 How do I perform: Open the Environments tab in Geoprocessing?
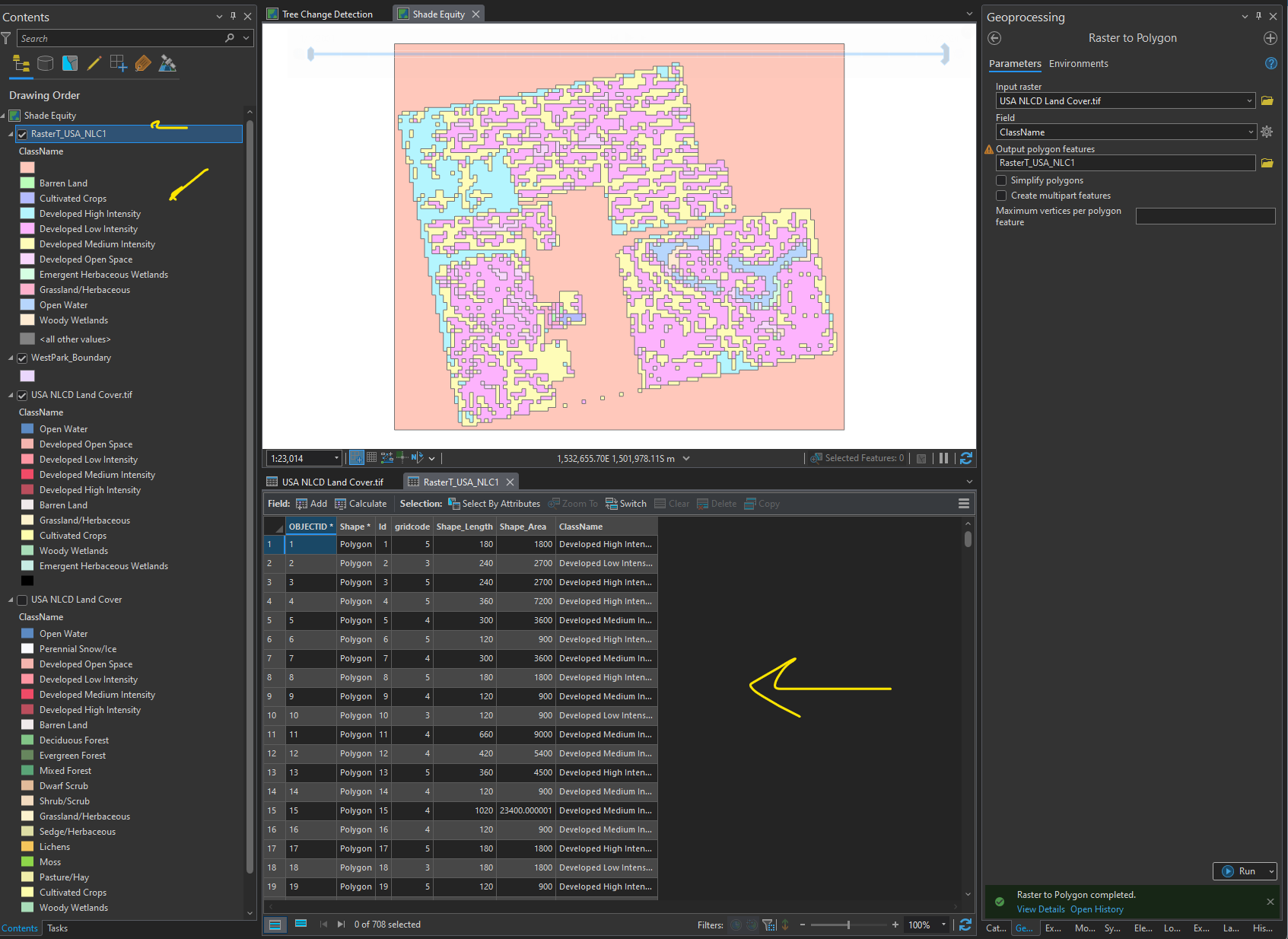1078,64
